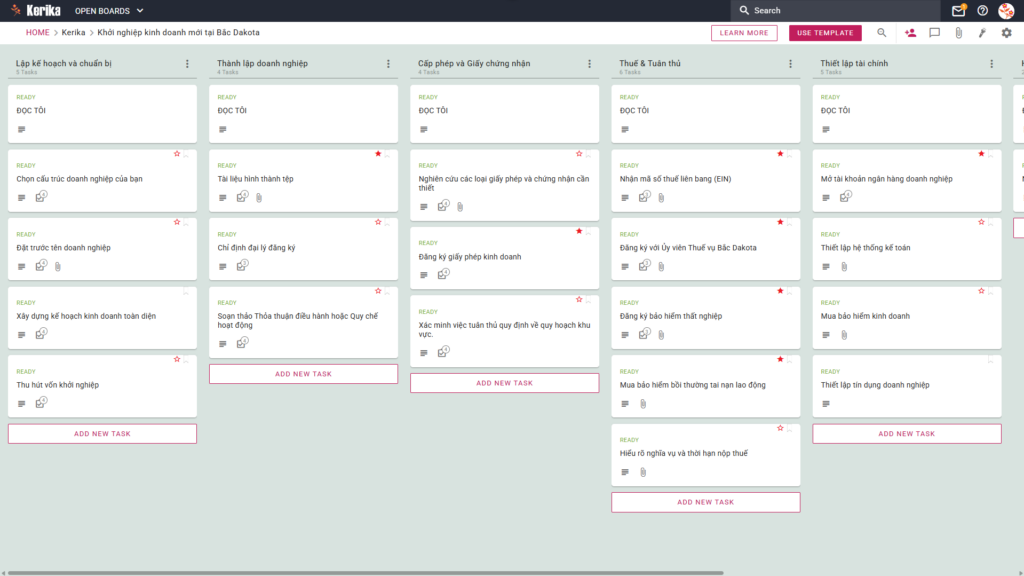Toggle star on Thu hút vốn khởi nghiệp card
Viewport: 1024px width, 576px height.
[x=177, y=359]
